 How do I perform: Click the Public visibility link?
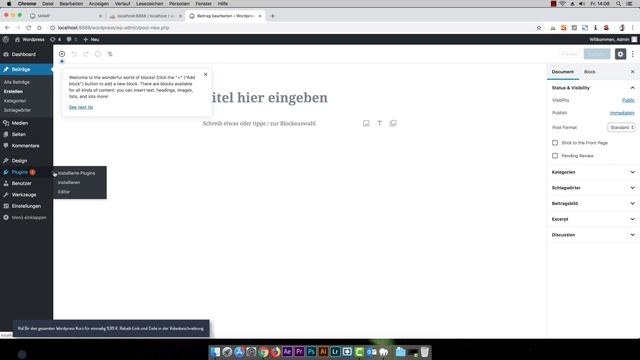[x=628, y=100]
